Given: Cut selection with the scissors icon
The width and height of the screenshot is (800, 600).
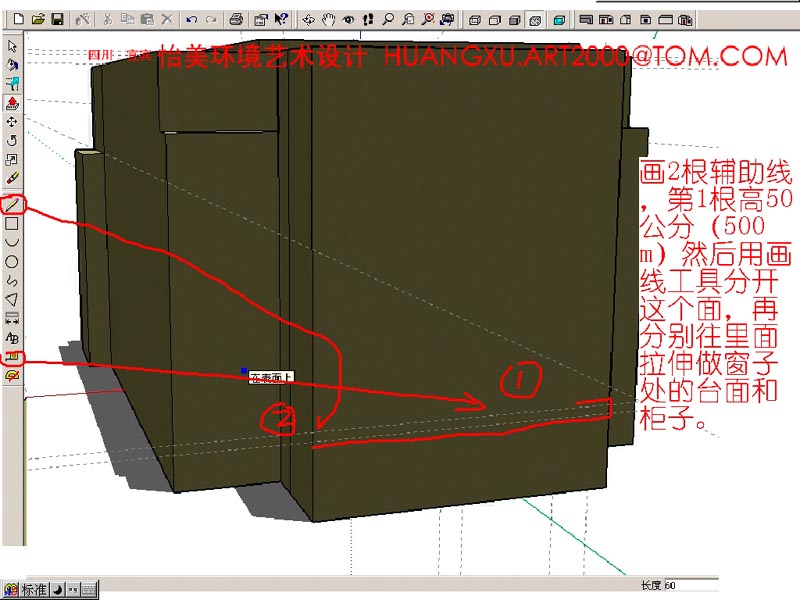Looking at the screenshot, I should point(108,19).
